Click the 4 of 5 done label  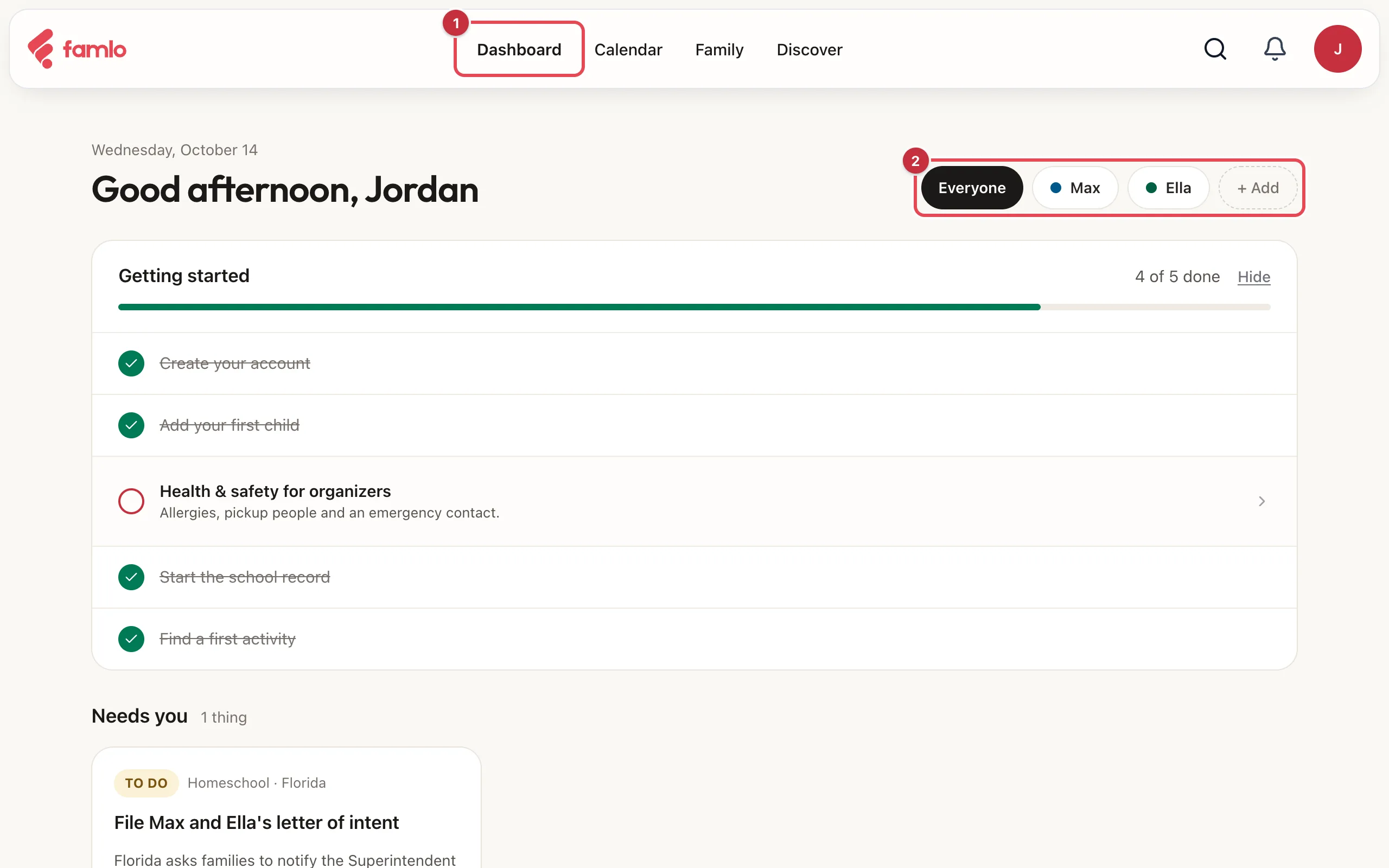click(x=1177, y=277)
